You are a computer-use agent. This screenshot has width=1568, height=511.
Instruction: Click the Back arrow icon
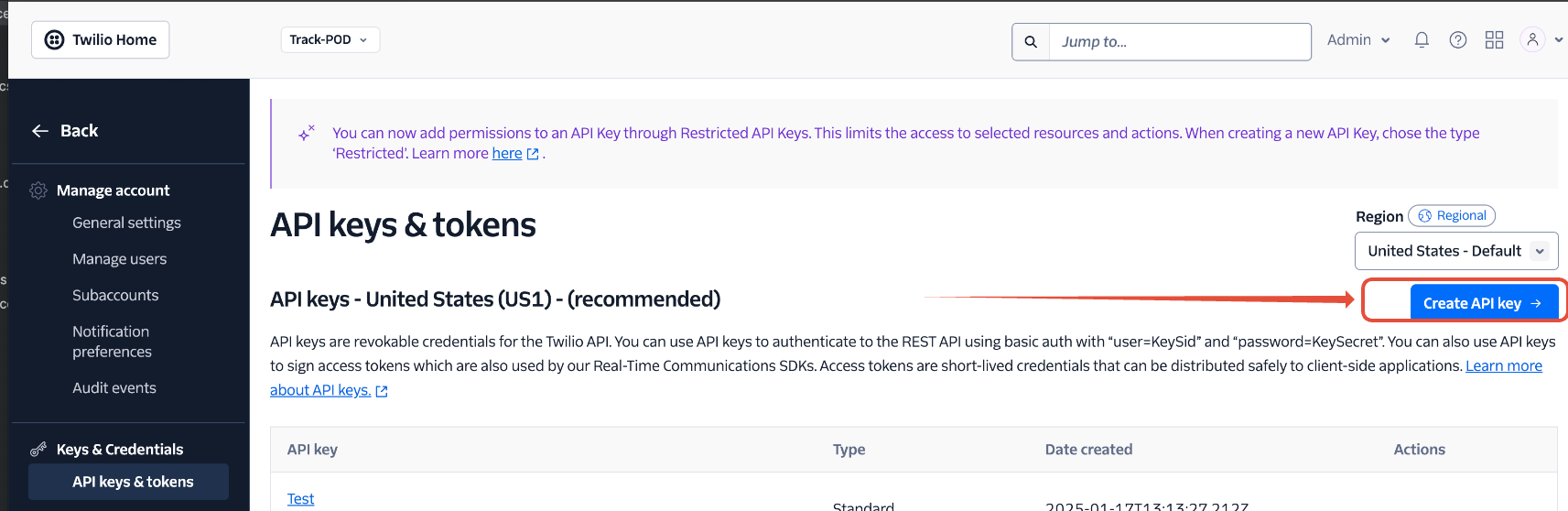[40, 131]
